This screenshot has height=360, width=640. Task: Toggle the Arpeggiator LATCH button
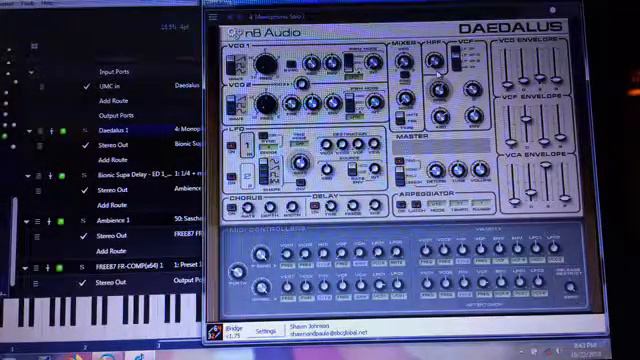(416, 204)
